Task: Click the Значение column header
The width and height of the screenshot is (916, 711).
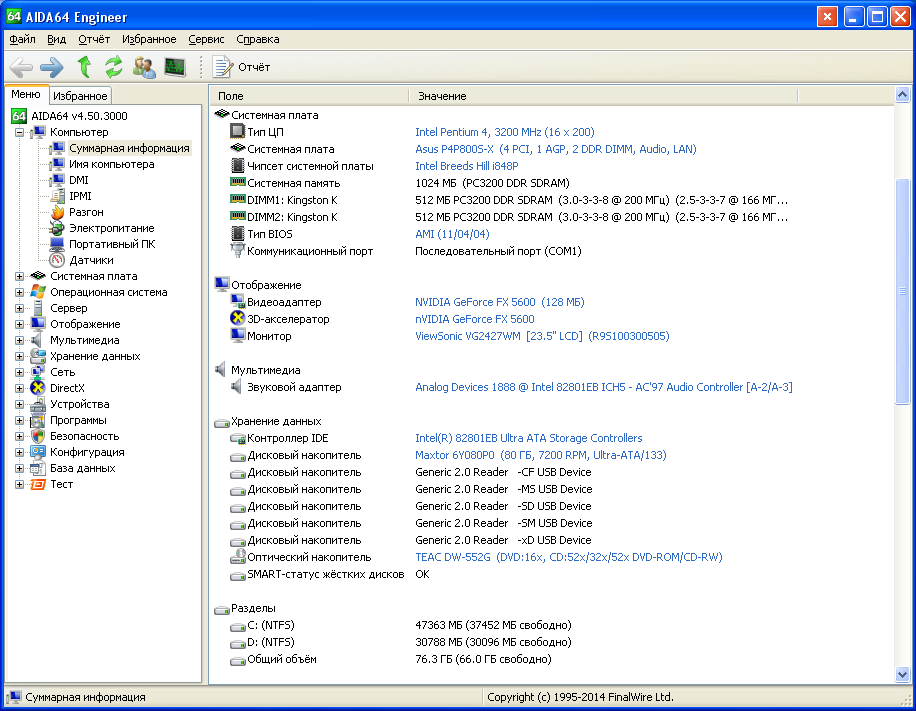Action: [x=442, y=96]
